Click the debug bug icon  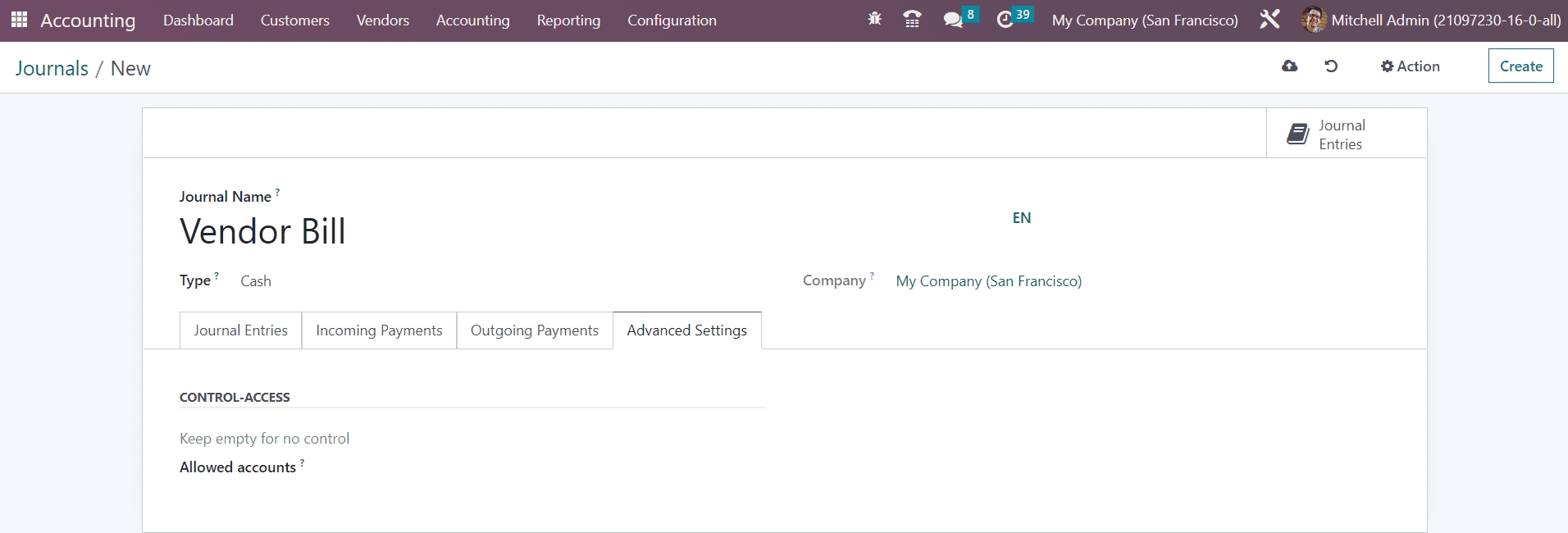click(874, 20)
